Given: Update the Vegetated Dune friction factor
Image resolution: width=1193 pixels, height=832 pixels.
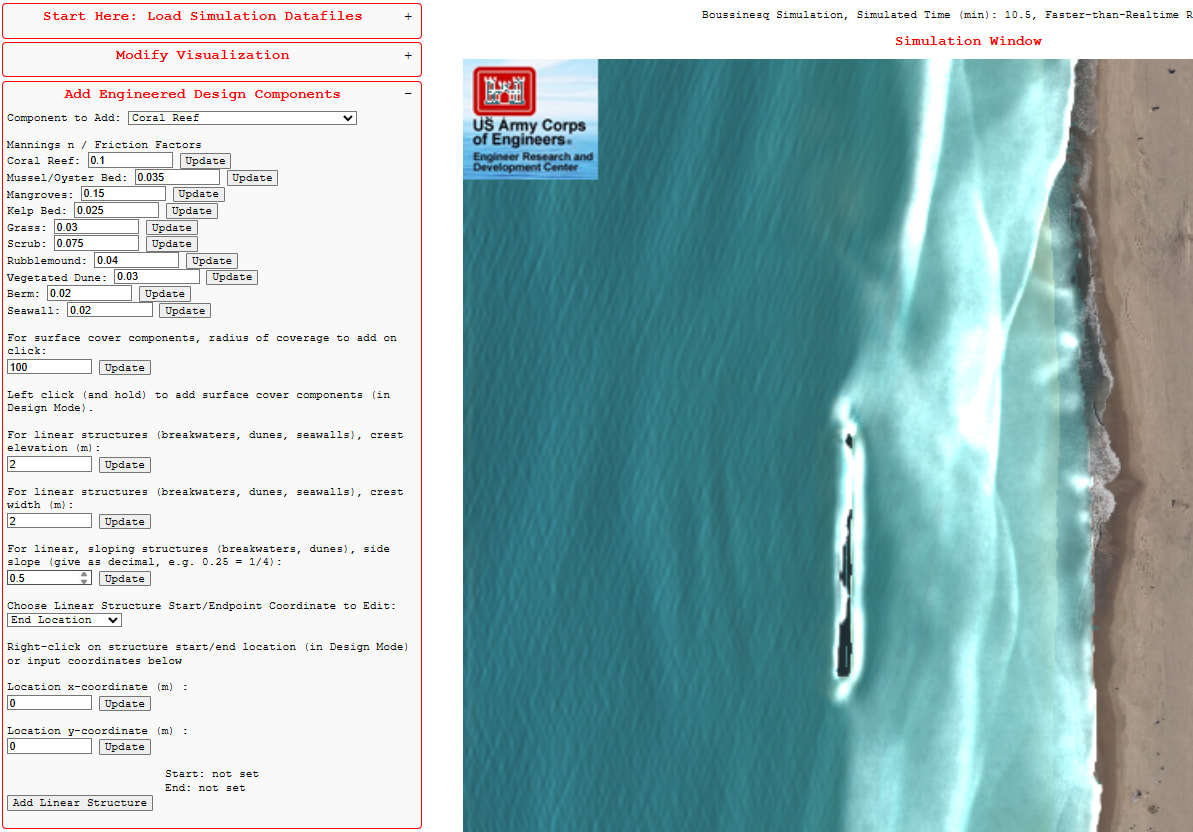Looking at the screenshot, I should pyautogui.click(x=232, y=277).
